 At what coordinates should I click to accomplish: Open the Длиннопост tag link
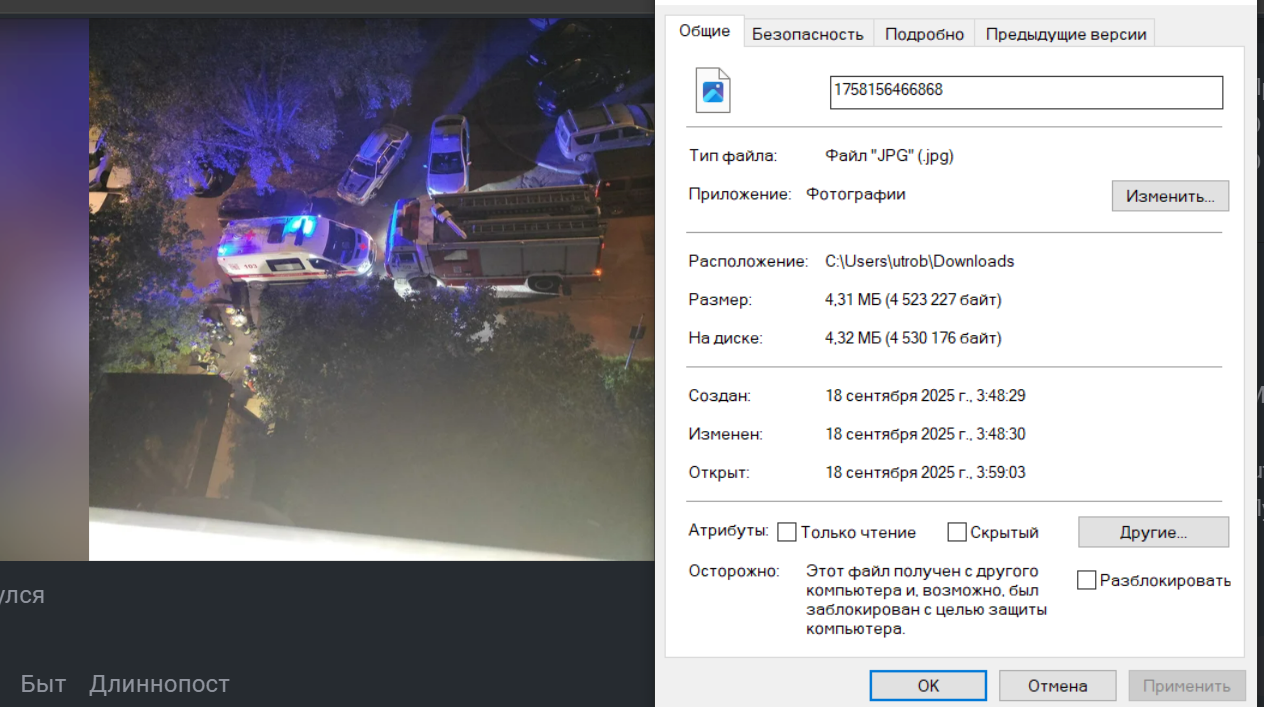[x=159, y=684]
